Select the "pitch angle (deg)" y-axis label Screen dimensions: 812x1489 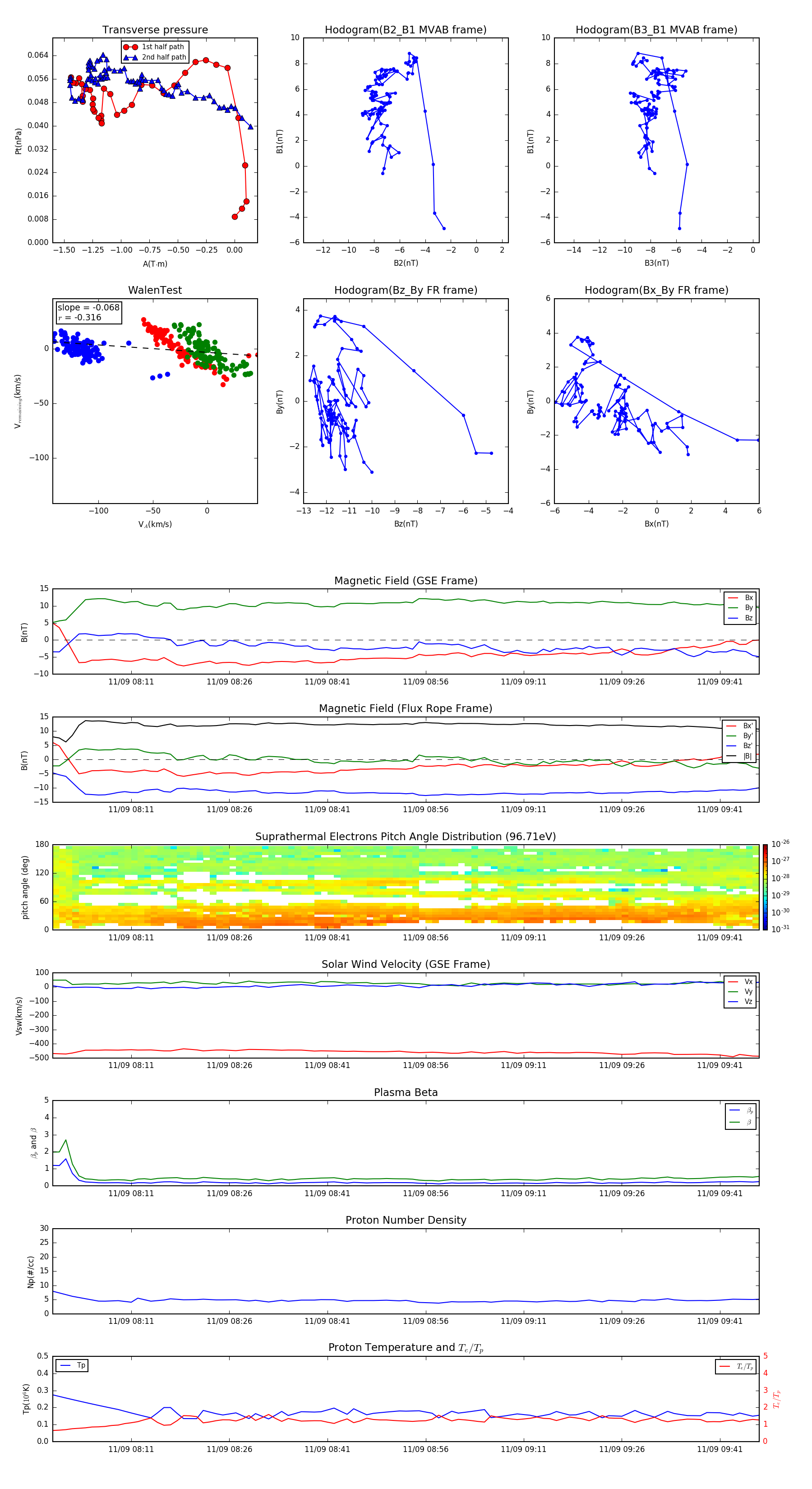(x=25, y=887)
